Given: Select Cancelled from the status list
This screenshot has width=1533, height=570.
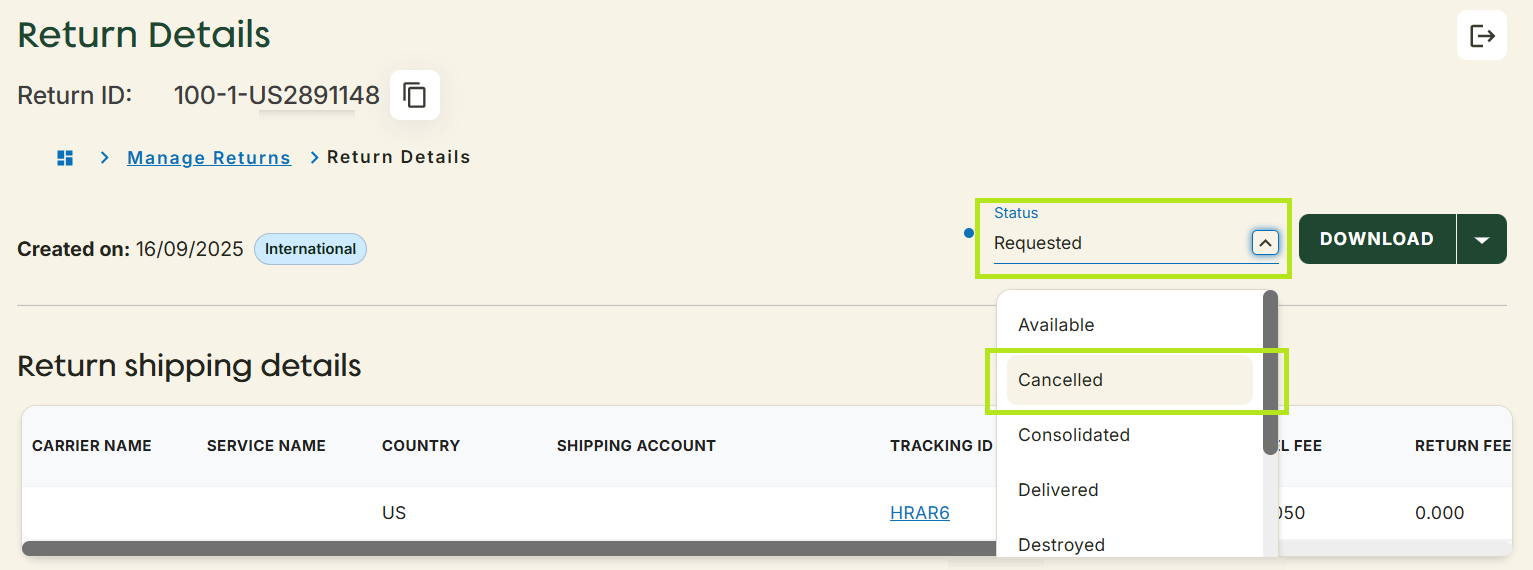Looking at the screenshot, I should [1060, 380].
